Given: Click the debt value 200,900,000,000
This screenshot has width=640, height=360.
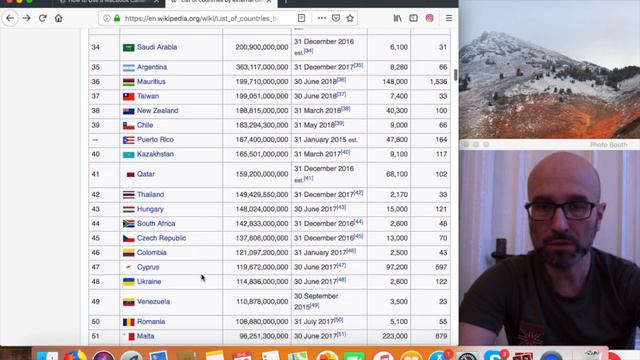Looking at the screenshot, I should point(262,47).
